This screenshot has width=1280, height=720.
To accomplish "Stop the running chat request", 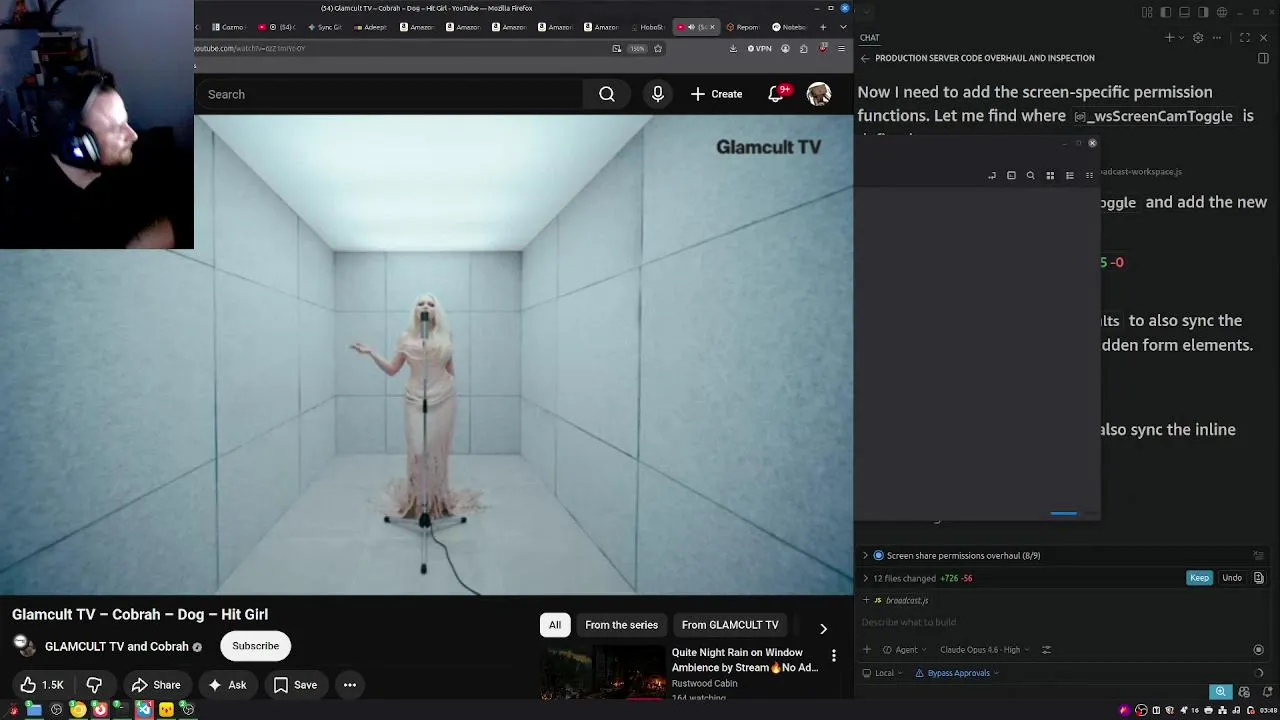I will coord(1259,650).
